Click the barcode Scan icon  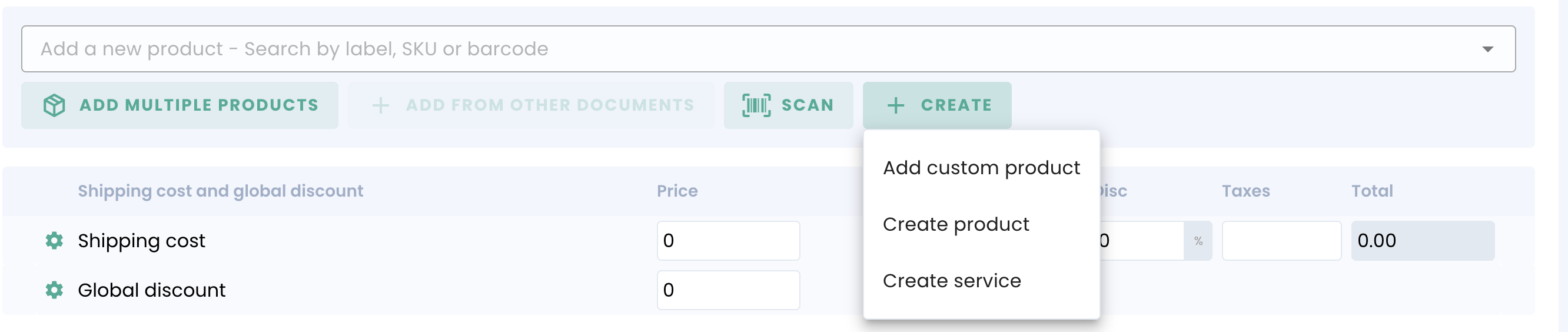(756, 105)
